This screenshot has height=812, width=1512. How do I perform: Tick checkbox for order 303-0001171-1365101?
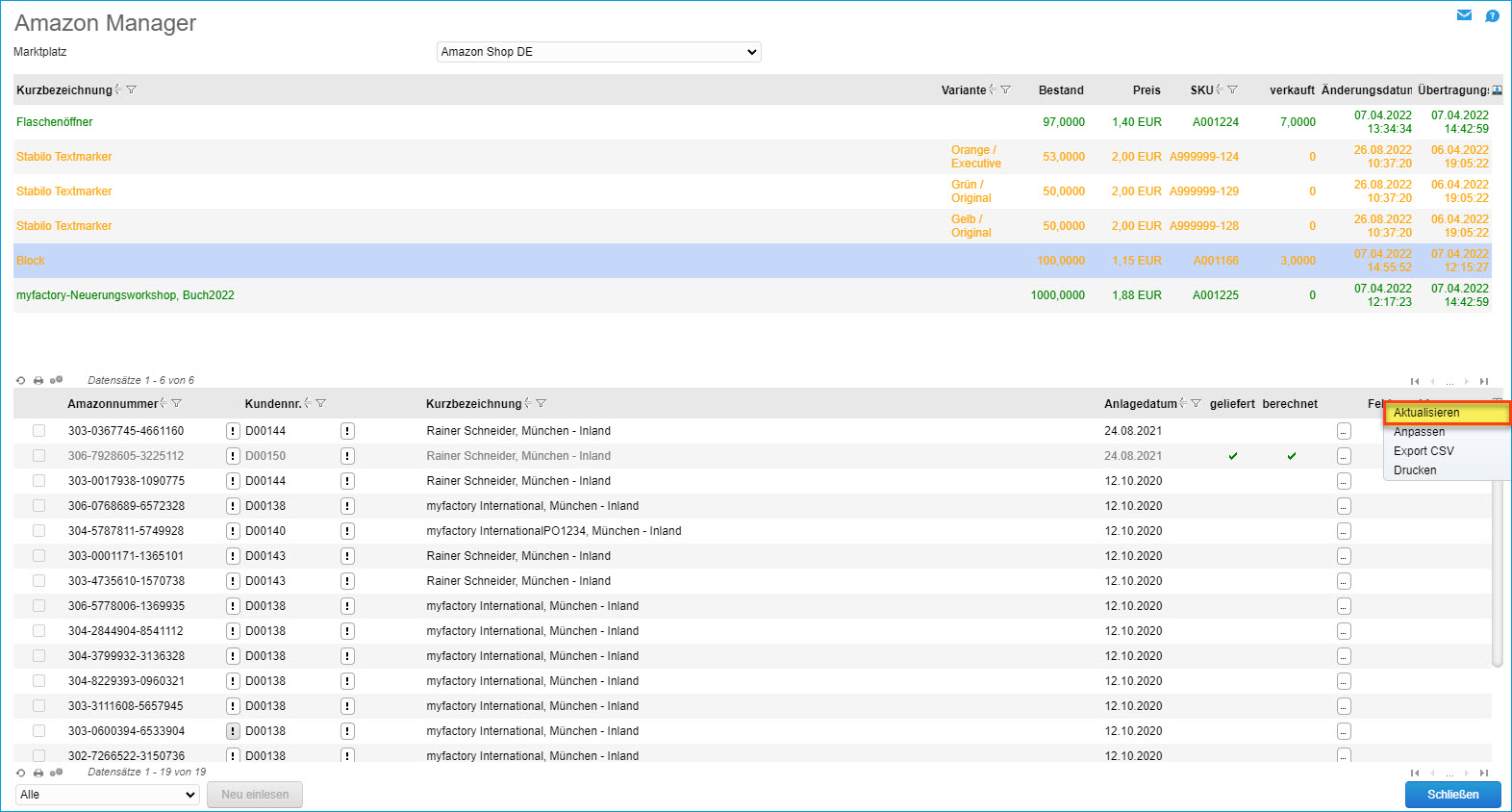click(x=38, y=556)
